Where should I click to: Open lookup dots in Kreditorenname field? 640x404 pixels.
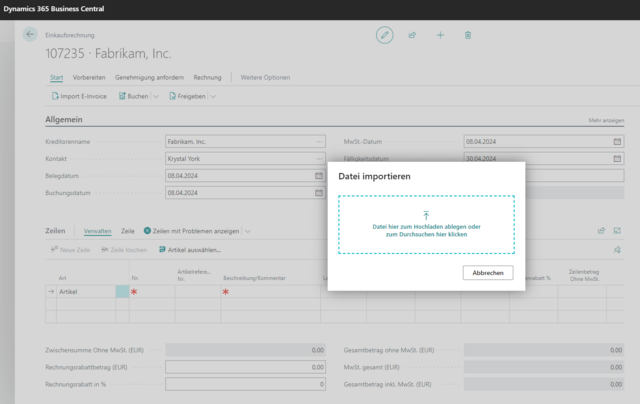point(319,142)
